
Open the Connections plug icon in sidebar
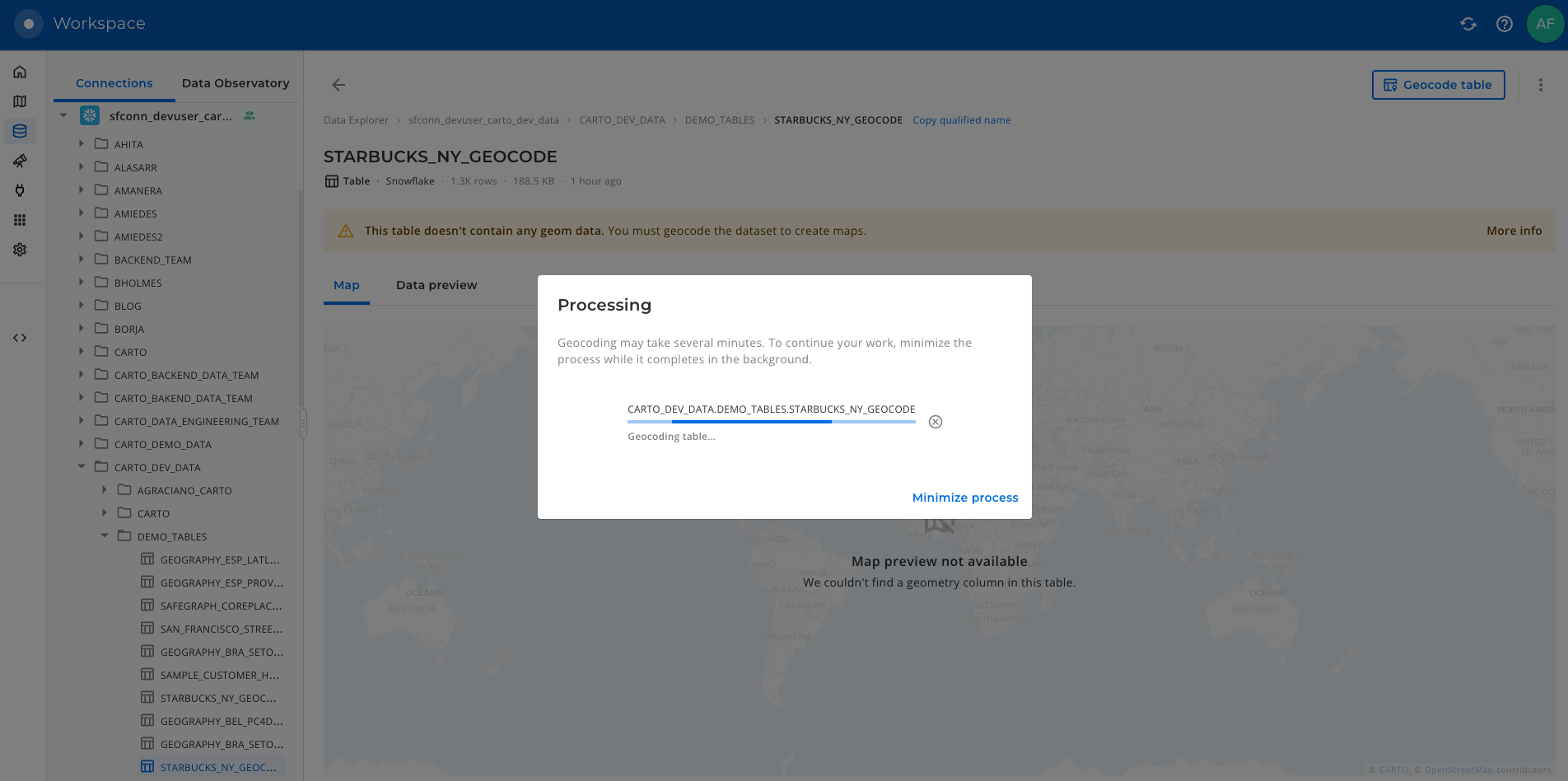tap(20, 190)
